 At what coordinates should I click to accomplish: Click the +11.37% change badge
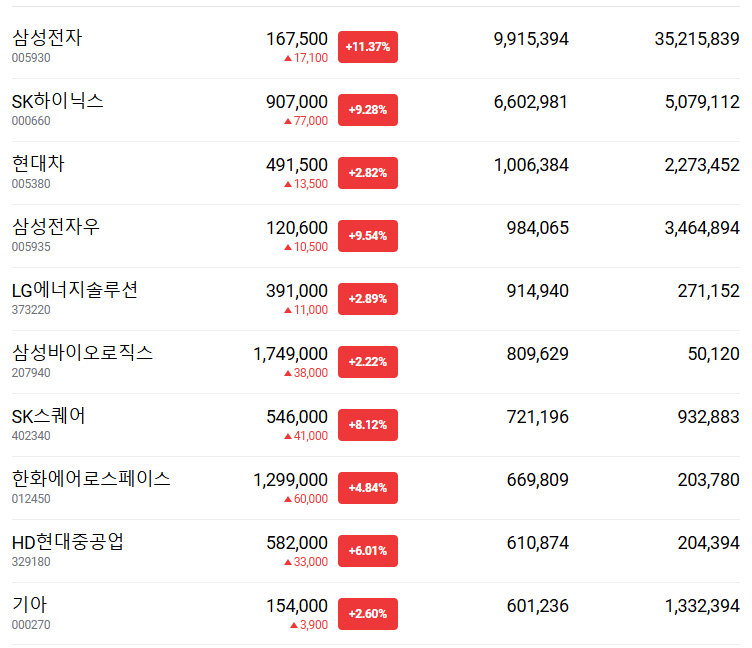pyautogui.click(x=368, y=47)
